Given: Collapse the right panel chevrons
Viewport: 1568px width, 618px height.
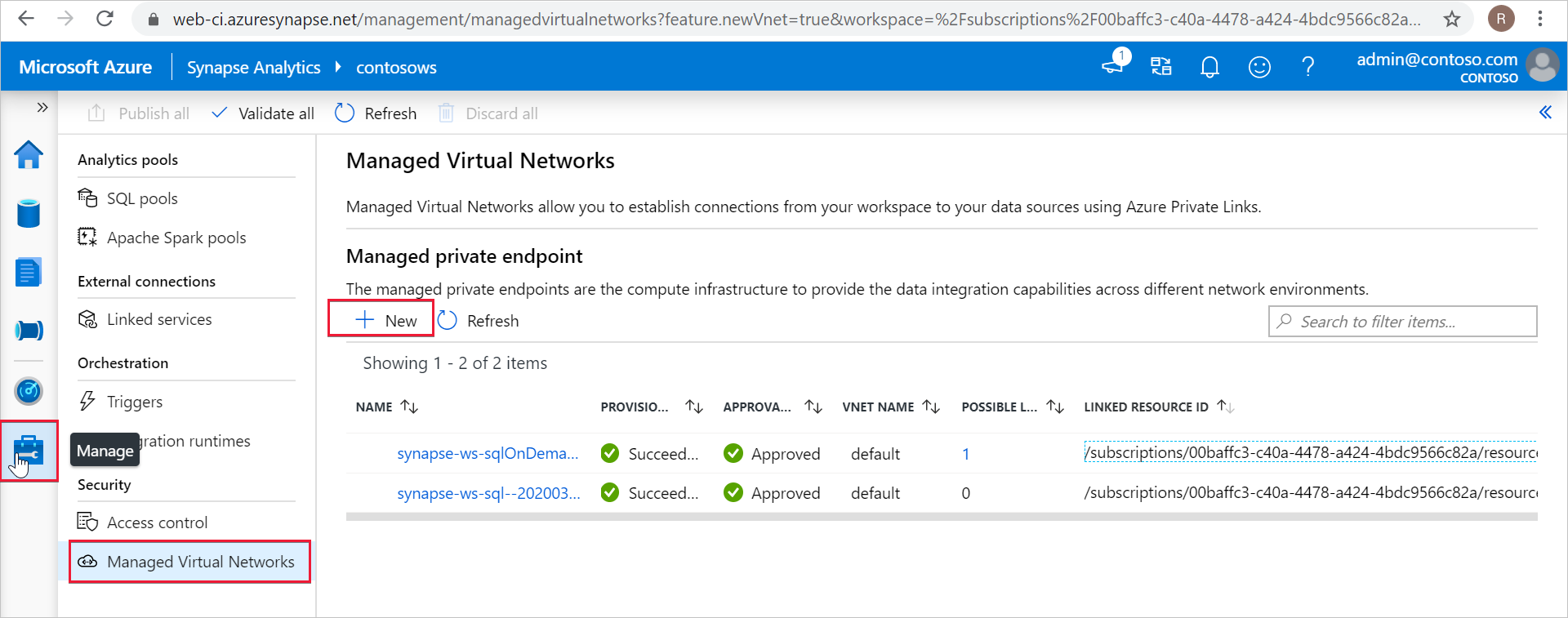Looking at the screenshot, I should (x=1545, y=113).
